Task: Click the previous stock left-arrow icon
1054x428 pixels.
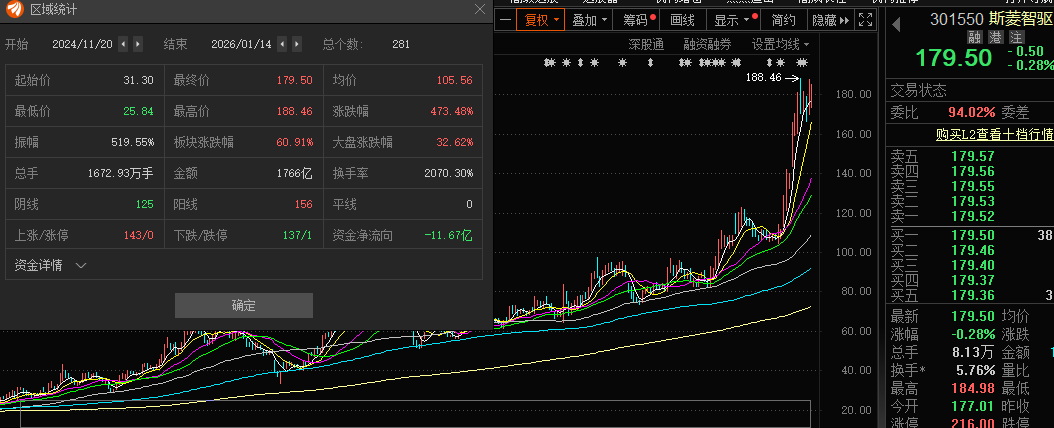Action: (895, 20)
